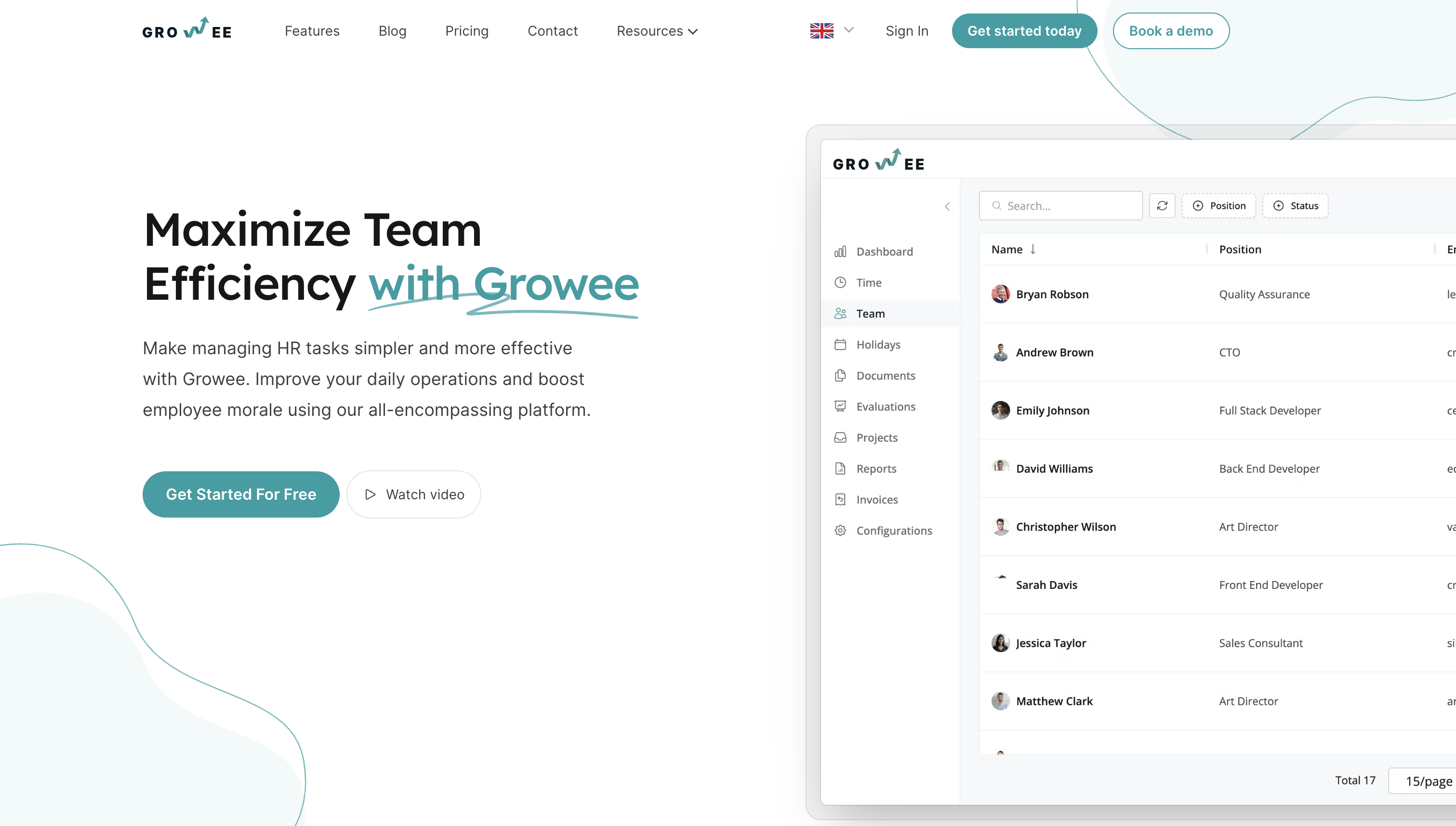The height and width of the screenshot is (826, 1456).
Task: Refresh the team list
Action: click(x=1162, y=205)
